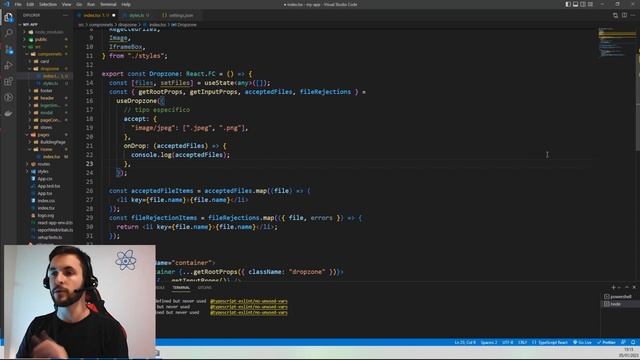
Task: Click the split editor icon in editor toolbar
Action: 624,16
